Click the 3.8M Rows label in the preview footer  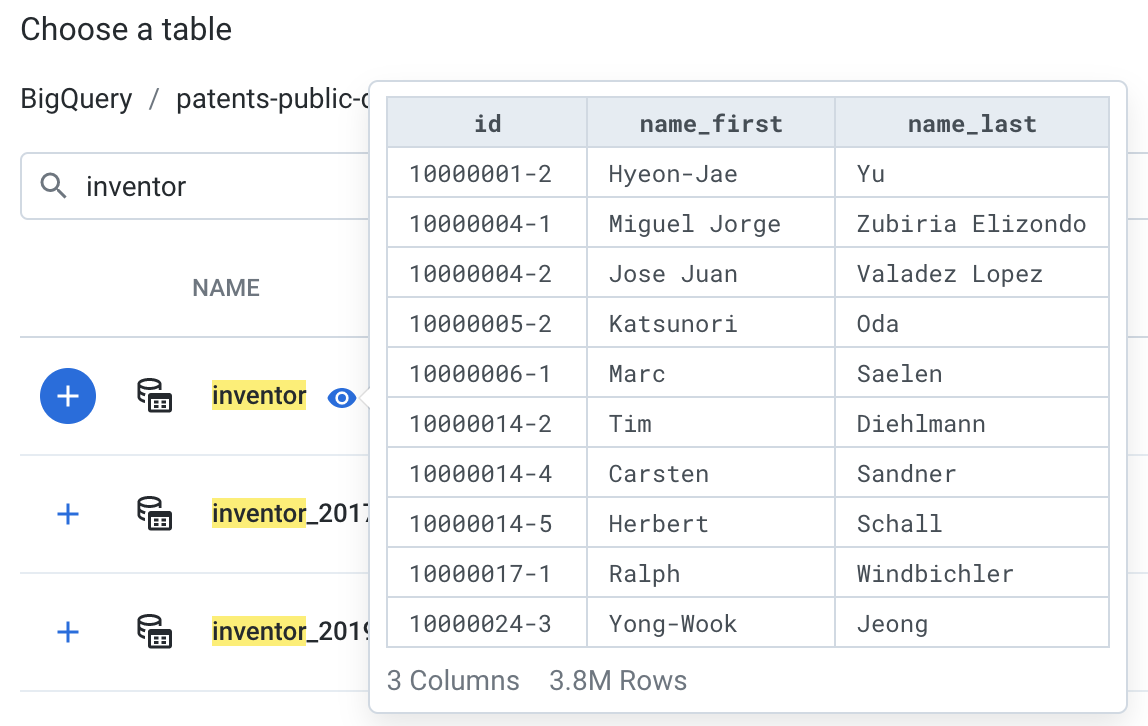point(618,681)
